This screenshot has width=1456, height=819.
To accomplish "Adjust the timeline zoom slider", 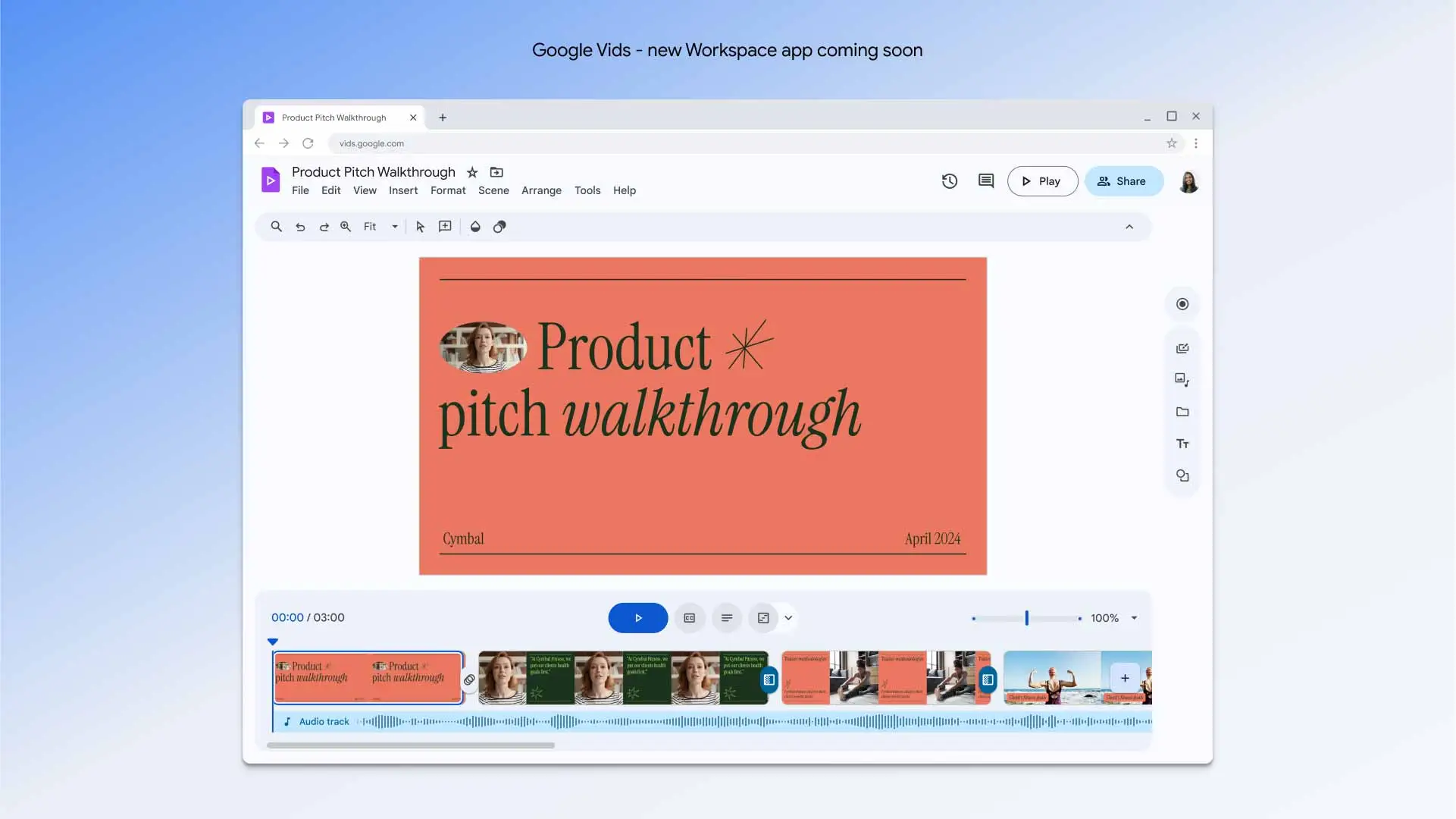I will click(1025, 617).
